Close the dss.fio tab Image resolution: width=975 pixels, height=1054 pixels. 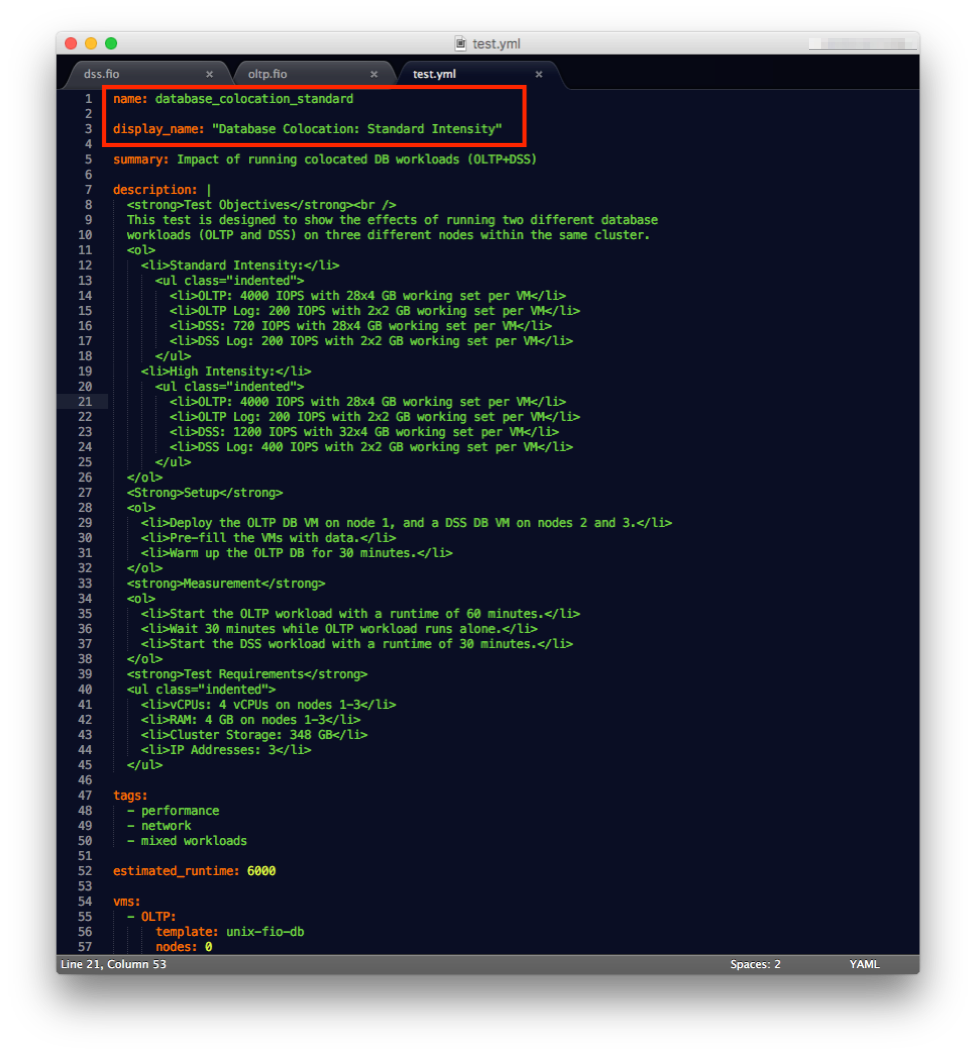[209, 74]
